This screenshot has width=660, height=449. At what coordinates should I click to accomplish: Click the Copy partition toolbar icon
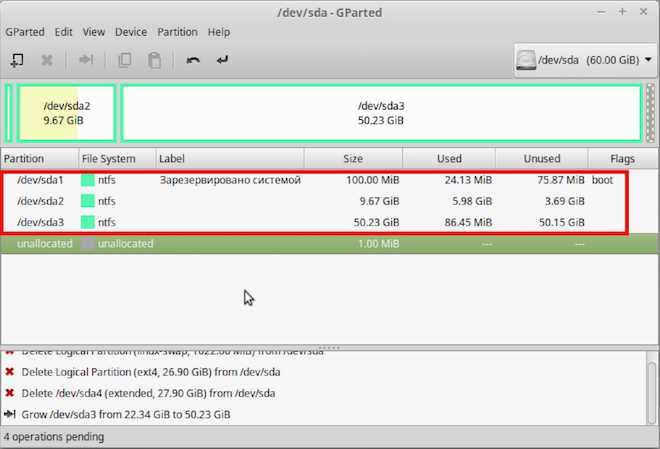pos(125,60)
